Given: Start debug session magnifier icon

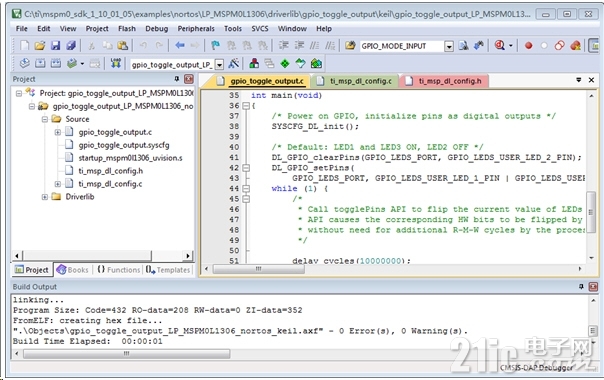Looking at the screenshot, I should 500,45.
